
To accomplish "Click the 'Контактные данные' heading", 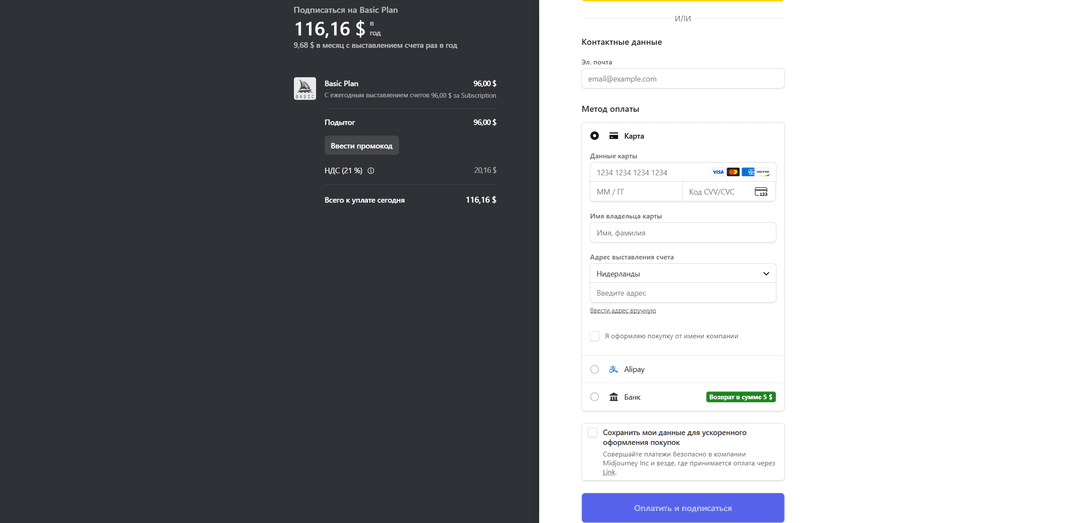I will pos(621,42).
